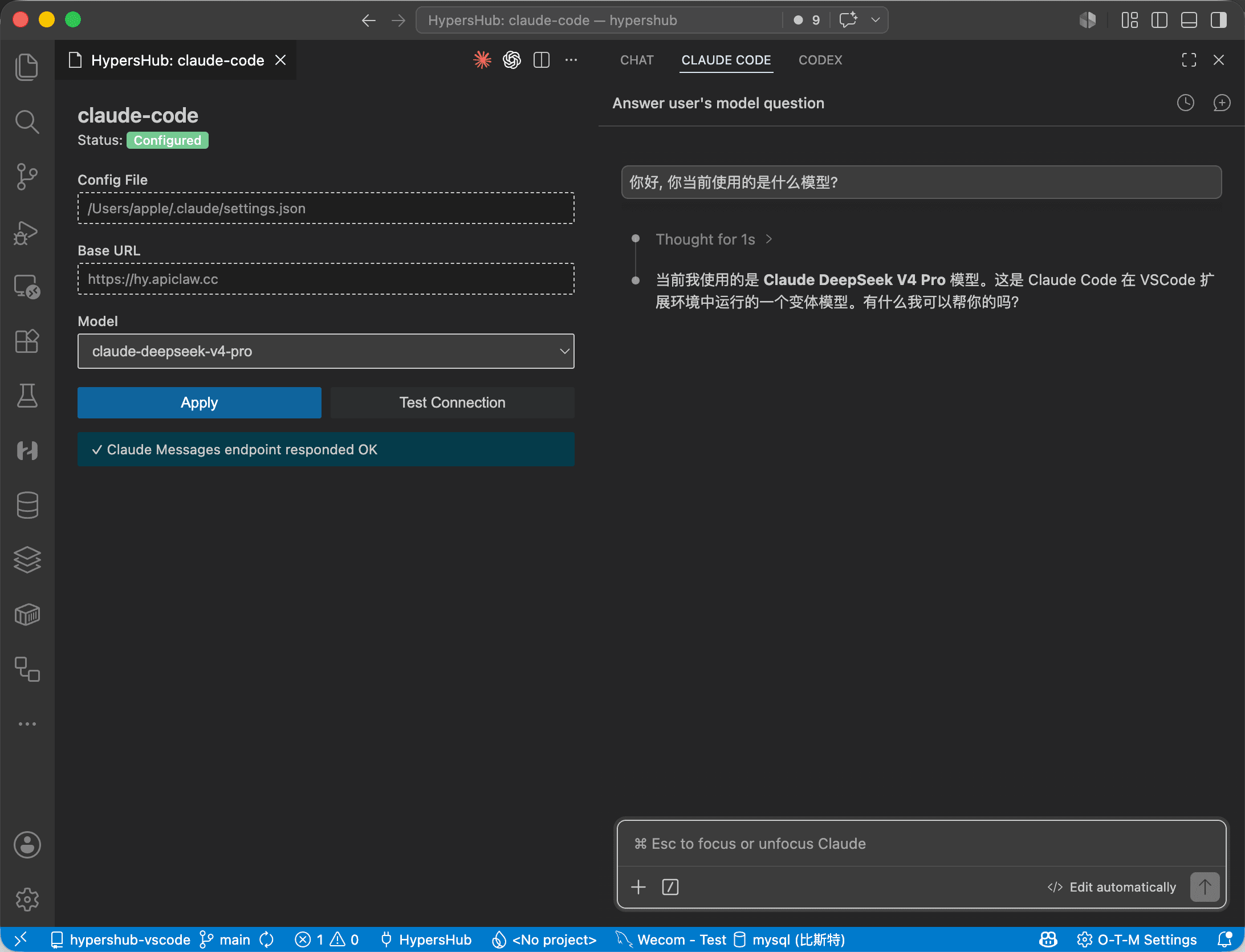Open the Accounts menu
Screen dimensions: 1245x952
click(27, 845)
